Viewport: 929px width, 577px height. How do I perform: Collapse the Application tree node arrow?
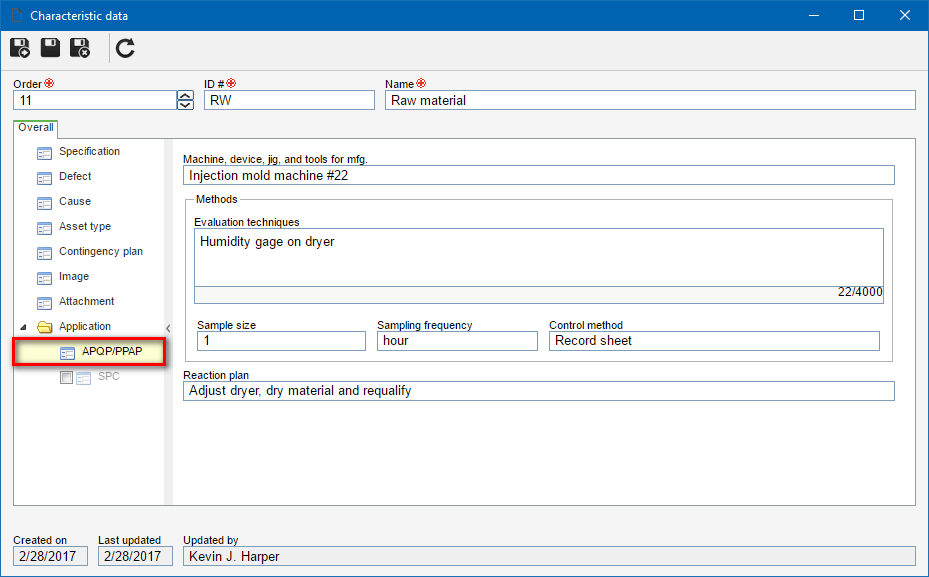tap(24, 327)
